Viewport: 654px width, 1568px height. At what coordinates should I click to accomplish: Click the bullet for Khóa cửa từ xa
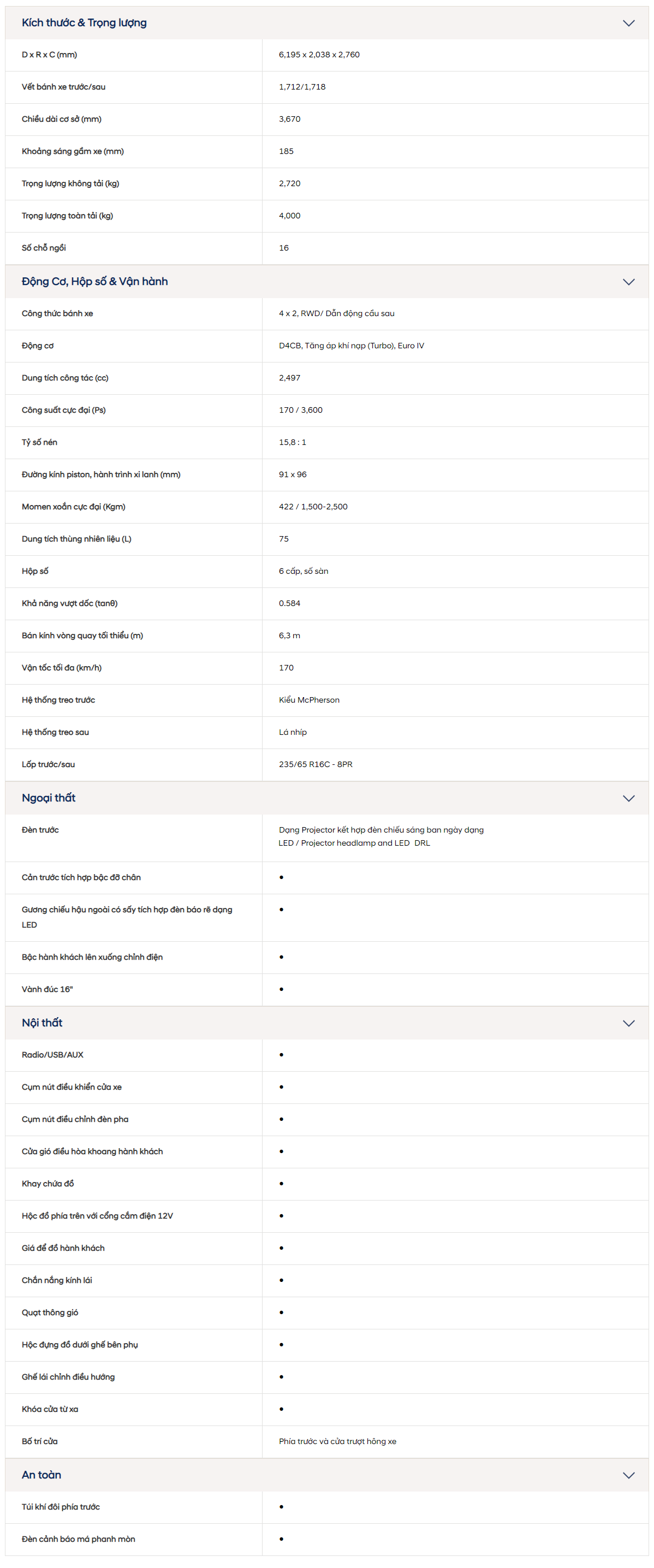pos(281,1409)
